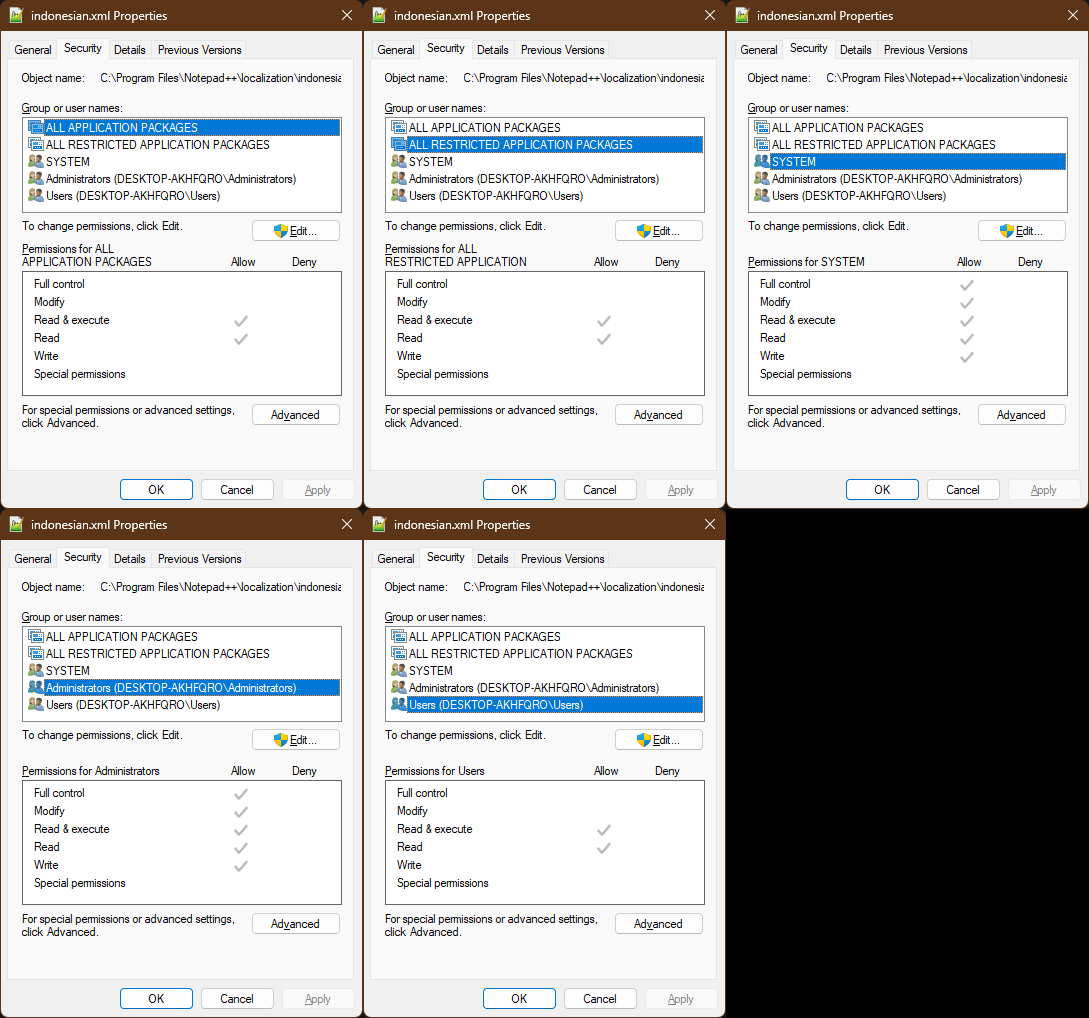The image size is (1089, 1018).
Task: Click SYSTEM group icon in Permissions for Administrators window
Action: [x=35, y=670]
